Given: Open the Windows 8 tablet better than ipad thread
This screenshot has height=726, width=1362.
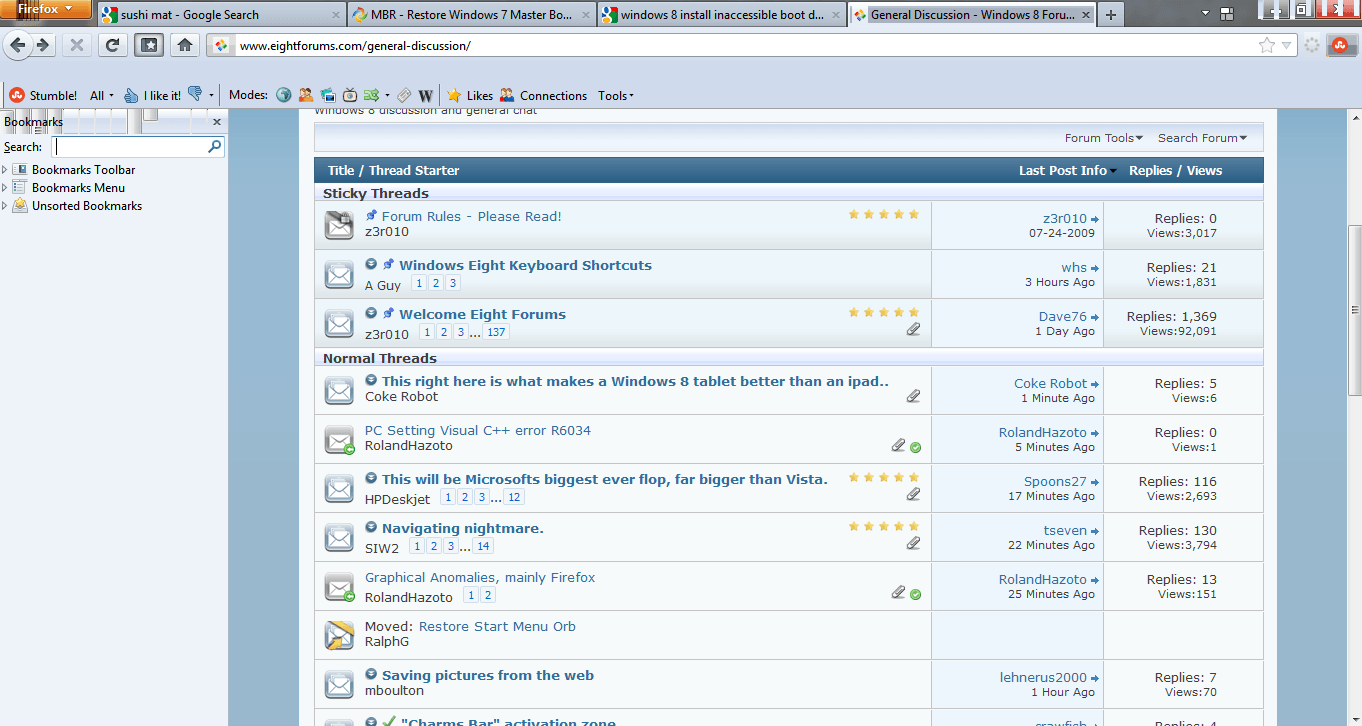Looking at the screenshot, I should (x=635, y=381).
